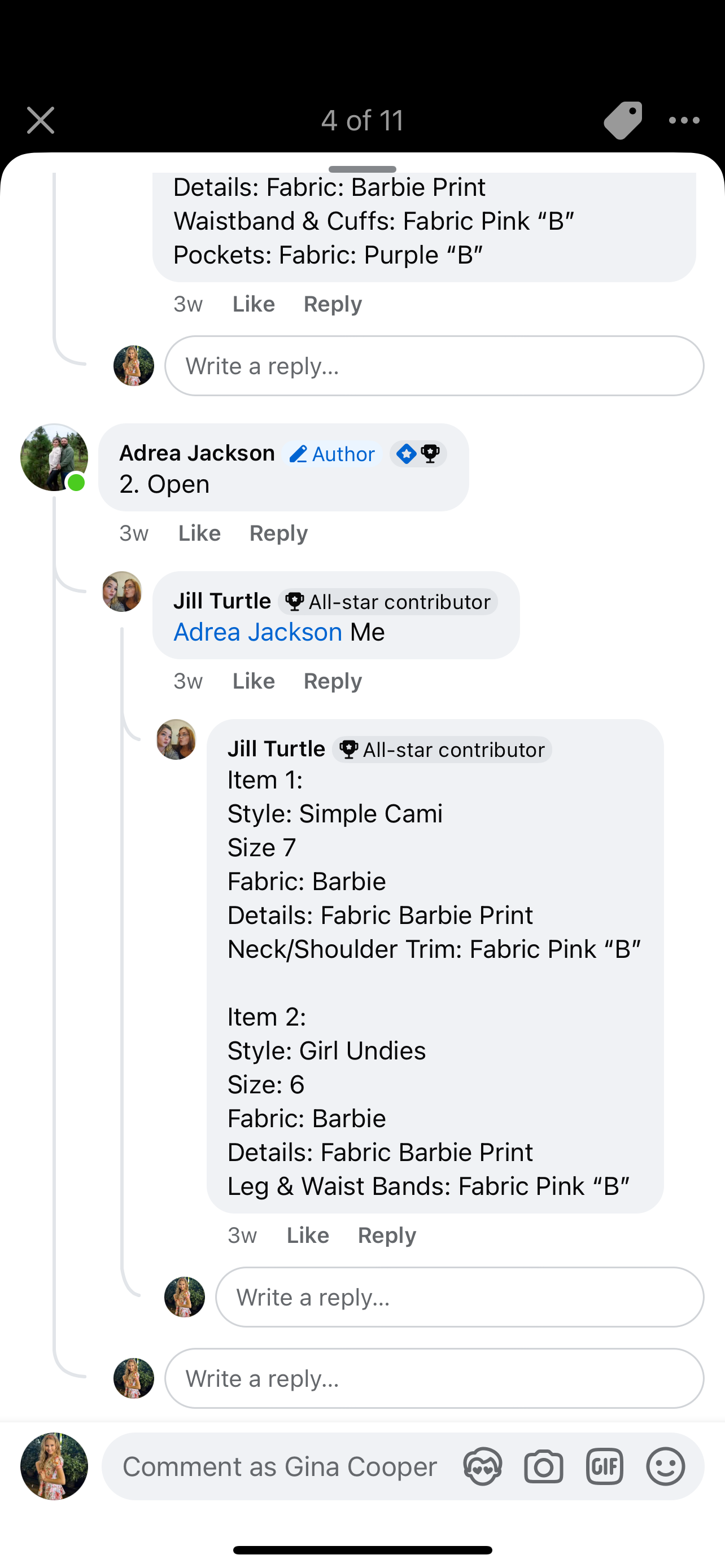725x1568 pixels.
Task: Tap All-star contributor badge on "Me" reply
Action: [x=388, y=601]
